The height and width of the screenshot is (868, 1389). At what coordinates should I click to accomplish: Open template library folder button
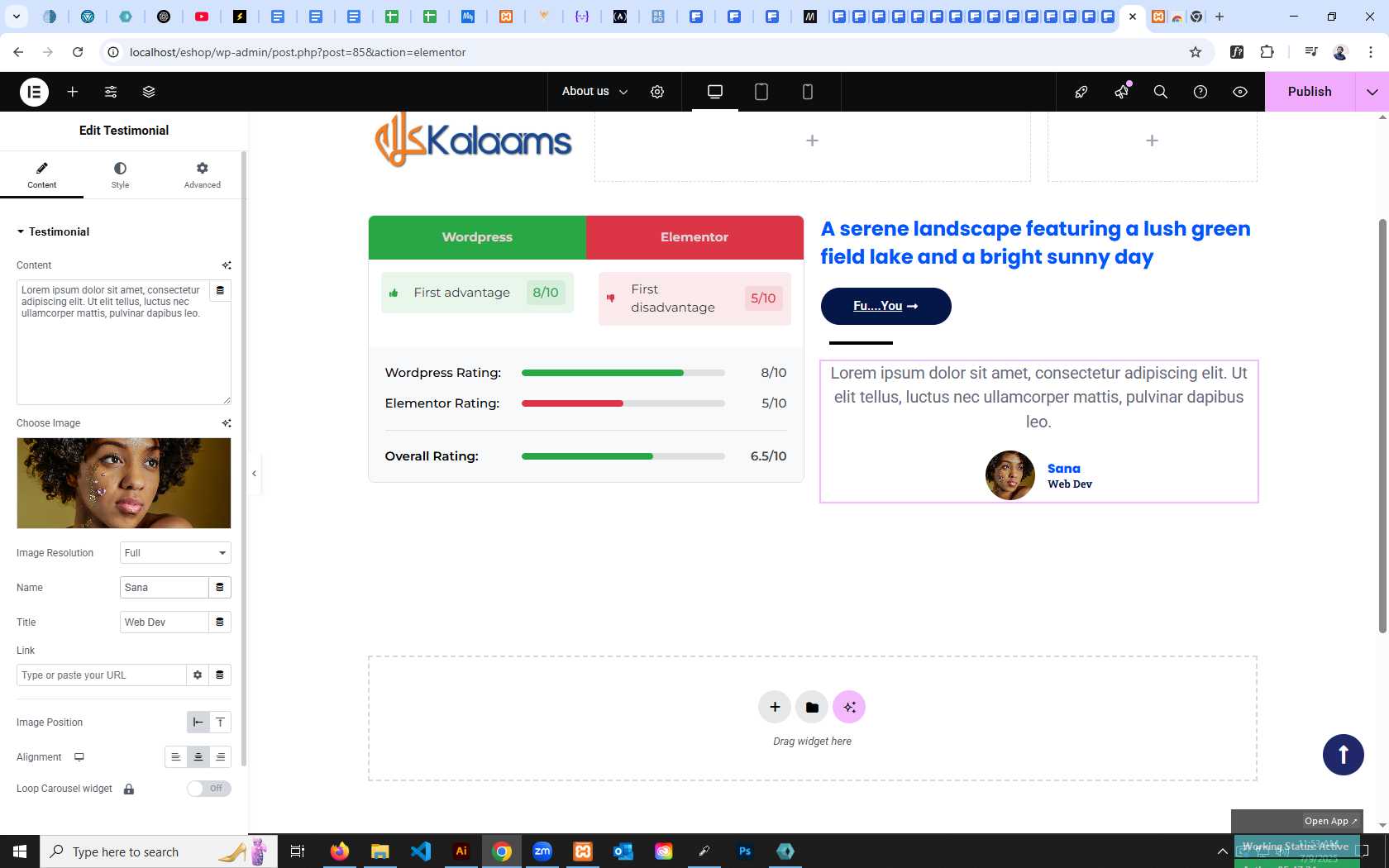[812, 707]
